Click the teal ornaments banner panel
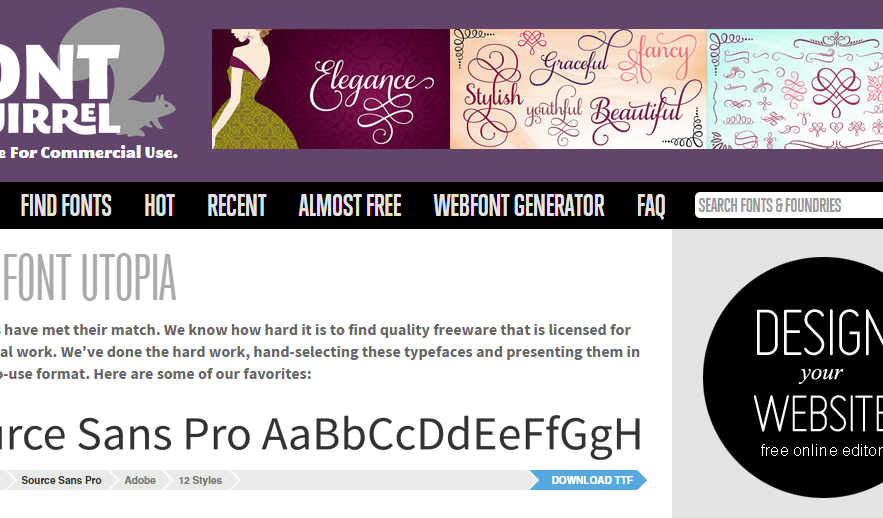The width and height of the screenshot is (883, 518). click(x=795, y=89)
